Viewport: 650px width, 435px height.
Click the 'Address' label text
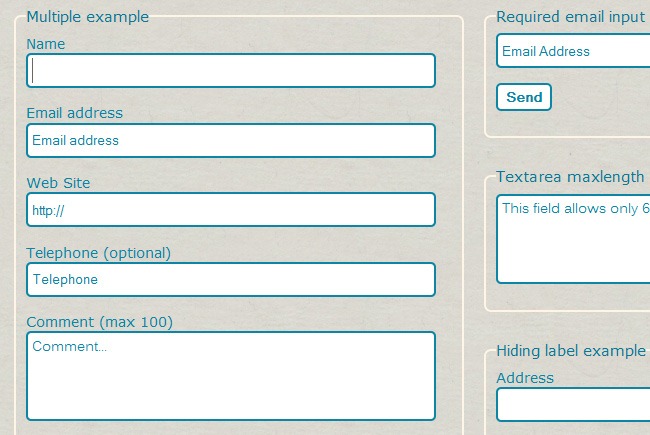pos(525,378)
